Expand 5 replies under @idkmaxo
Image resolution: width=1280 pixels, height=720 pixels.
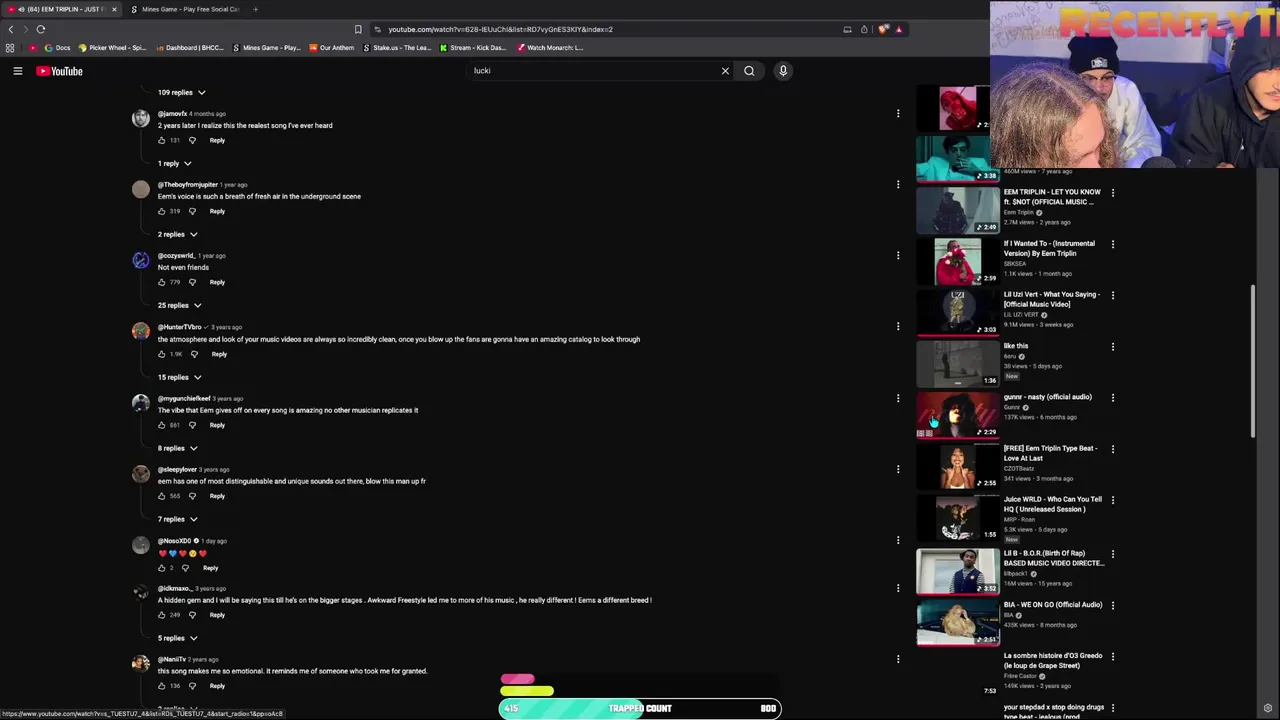pos(177,638)
